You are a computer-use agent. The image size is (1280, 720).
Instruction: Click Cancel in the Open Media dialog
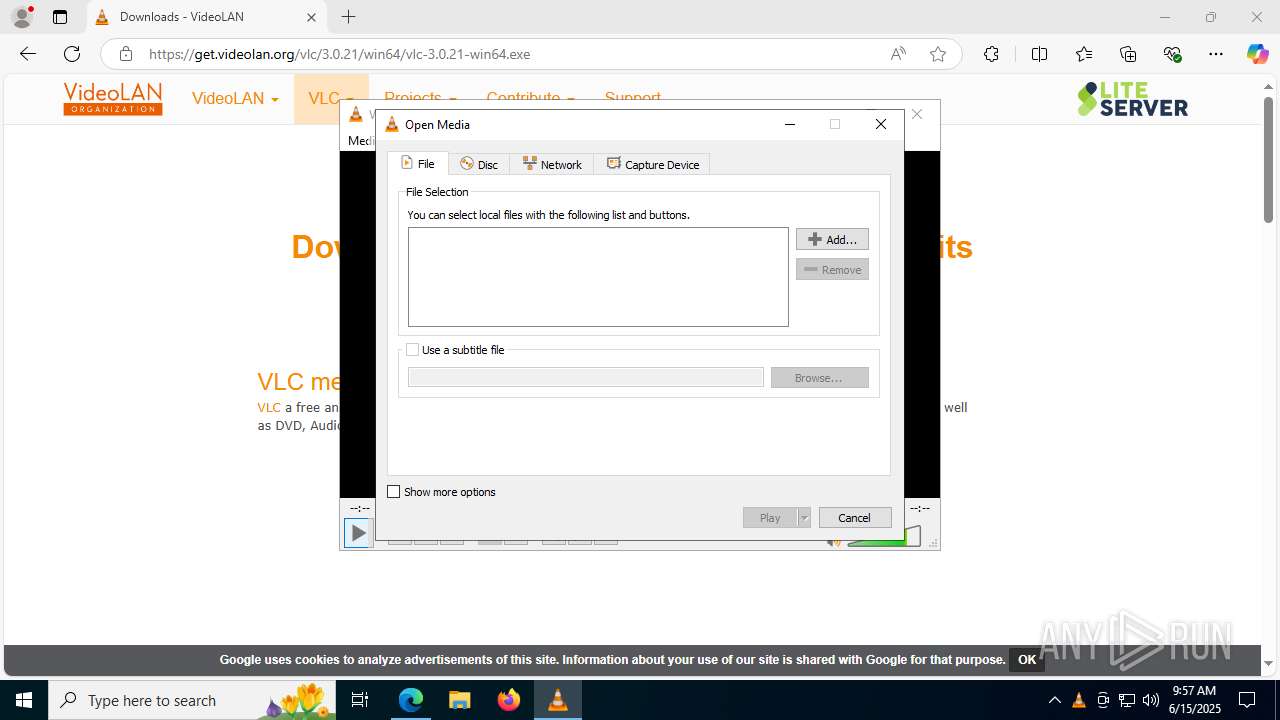coord(855,517)
